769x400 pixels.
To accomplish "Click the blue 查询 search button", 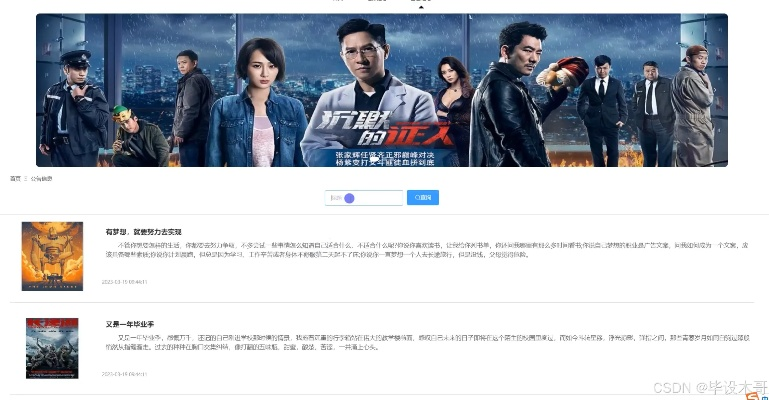I will (423, 198).
